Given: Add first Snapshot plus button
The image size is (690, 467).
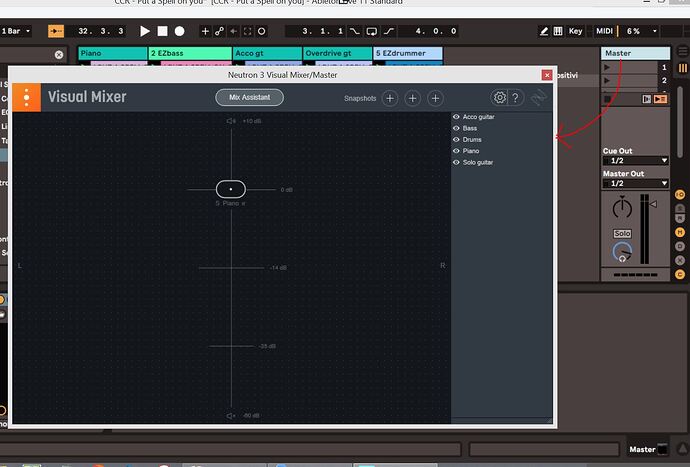Looking at the screenshot, I should pos(390,98).
